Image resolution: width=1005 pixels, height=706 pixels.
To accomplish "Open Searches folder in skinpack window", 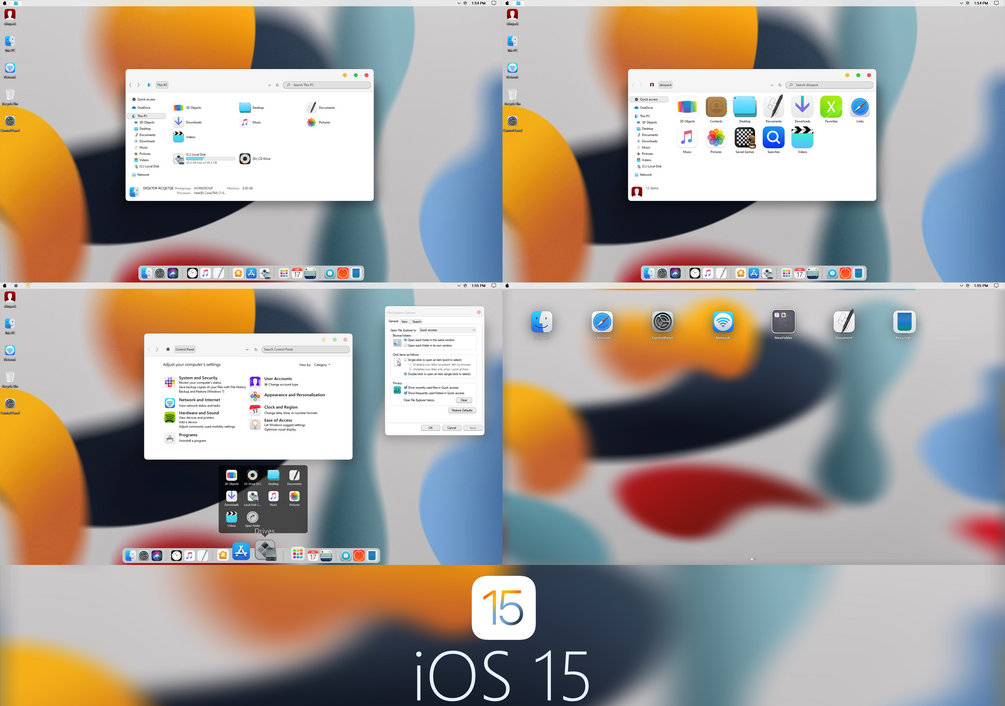I will point(774,137).
